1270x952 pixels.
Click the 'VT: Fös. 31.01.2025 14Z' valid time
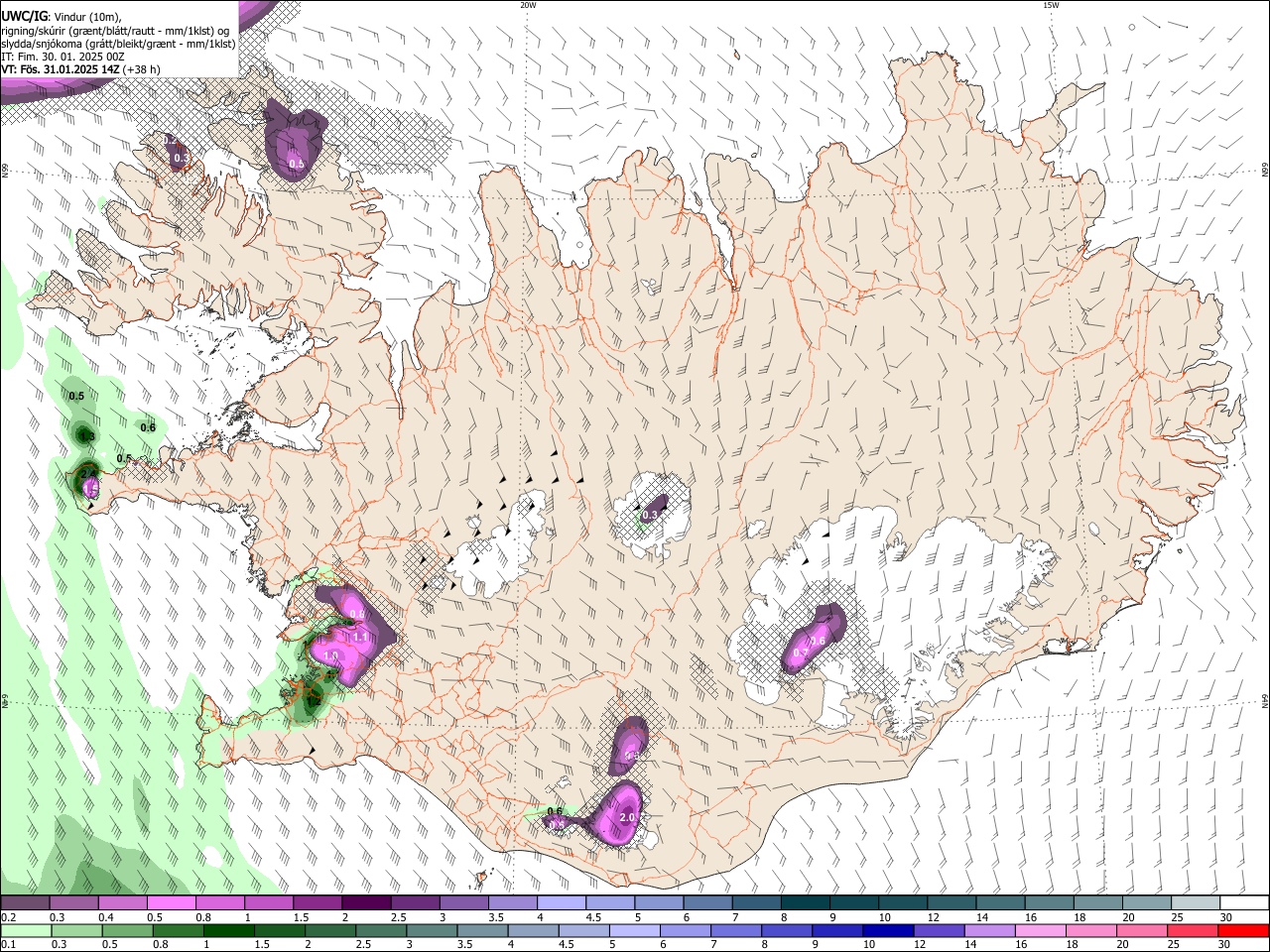[x=61, y=69]
